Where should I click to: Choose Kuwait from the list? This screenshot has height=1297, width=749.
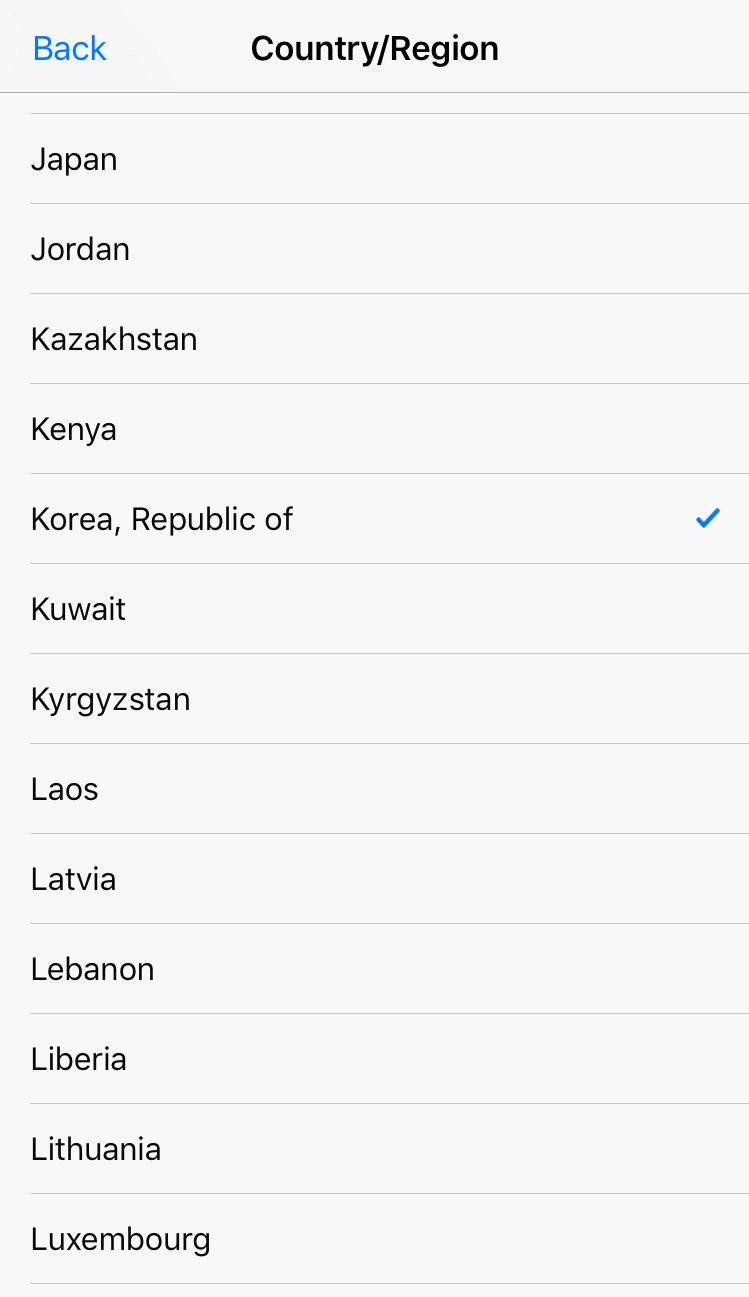[78, 610]
